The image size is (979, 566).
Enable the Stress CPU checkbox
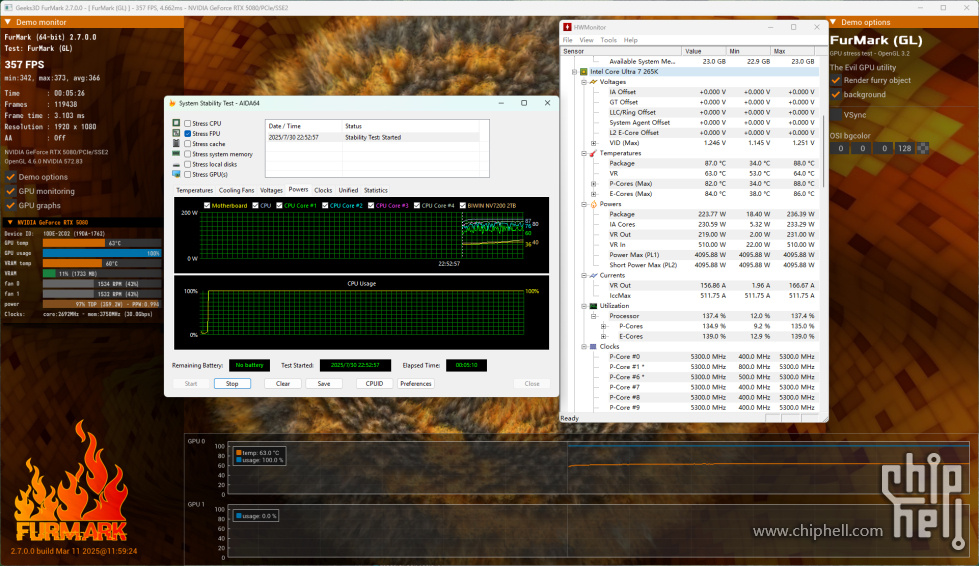coord(187,124)
